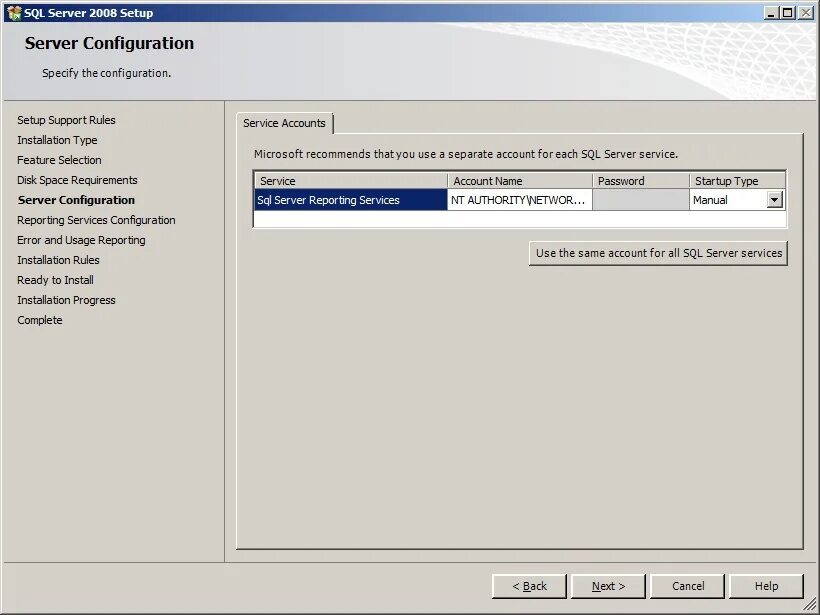This screenshot has width=820, height=615.
Task: Click the window resize grip corner
Action: pos(808,604)
